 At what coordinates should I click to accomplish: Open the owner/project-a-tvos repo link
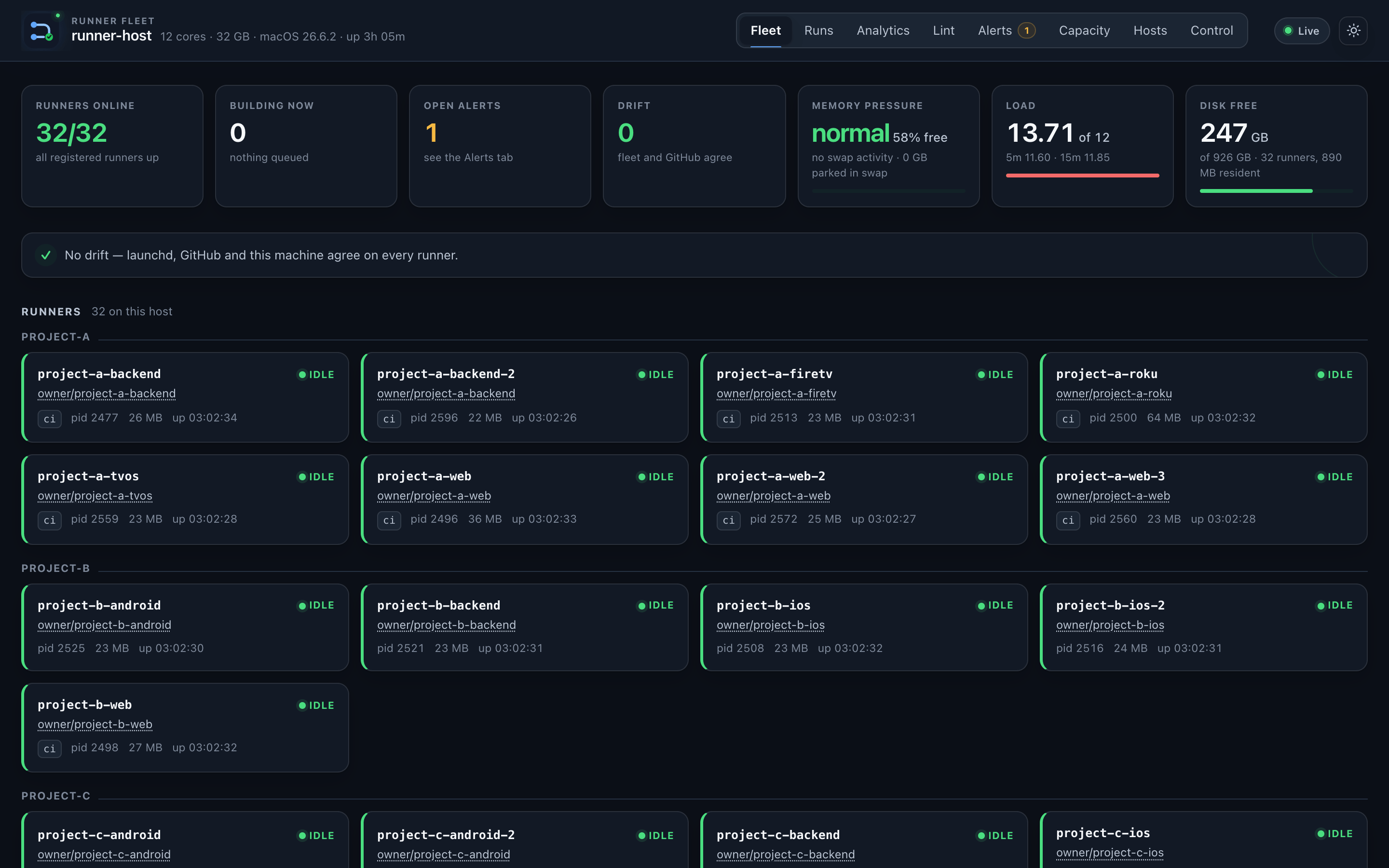click(95, 496)
